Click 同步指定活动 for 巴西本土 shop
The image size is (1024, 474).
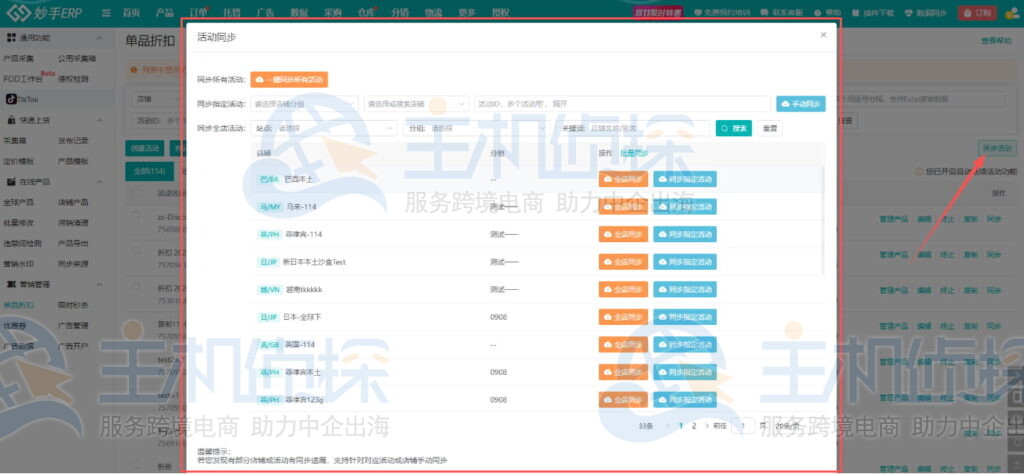coord(684,179)
